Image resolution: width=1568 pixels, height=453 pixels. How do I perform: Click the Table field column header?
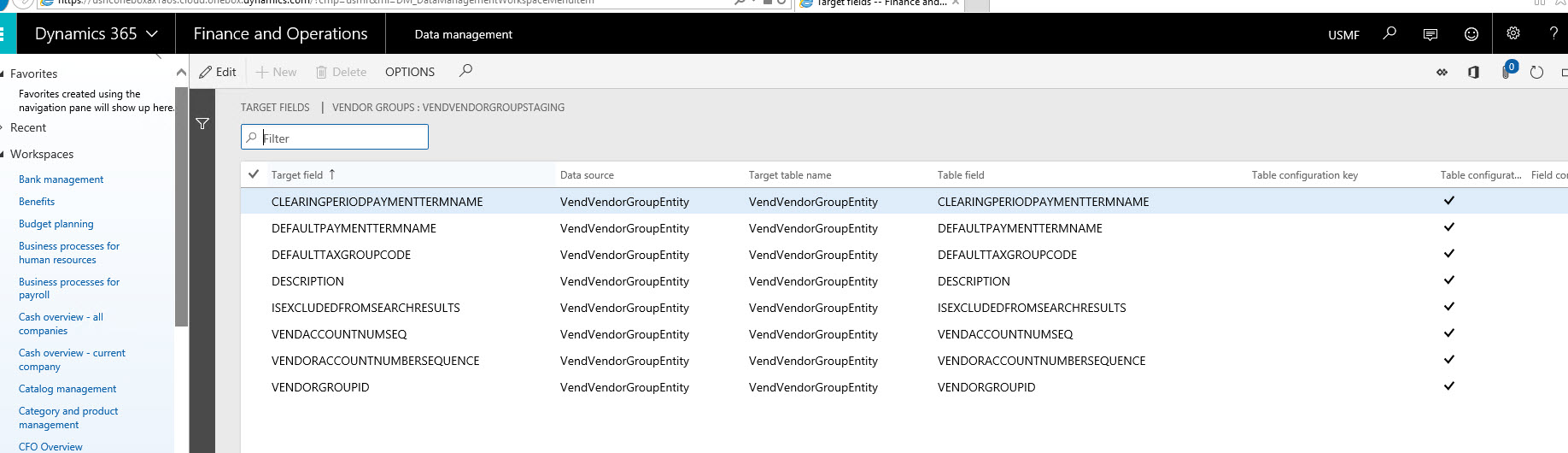[961, 175]
